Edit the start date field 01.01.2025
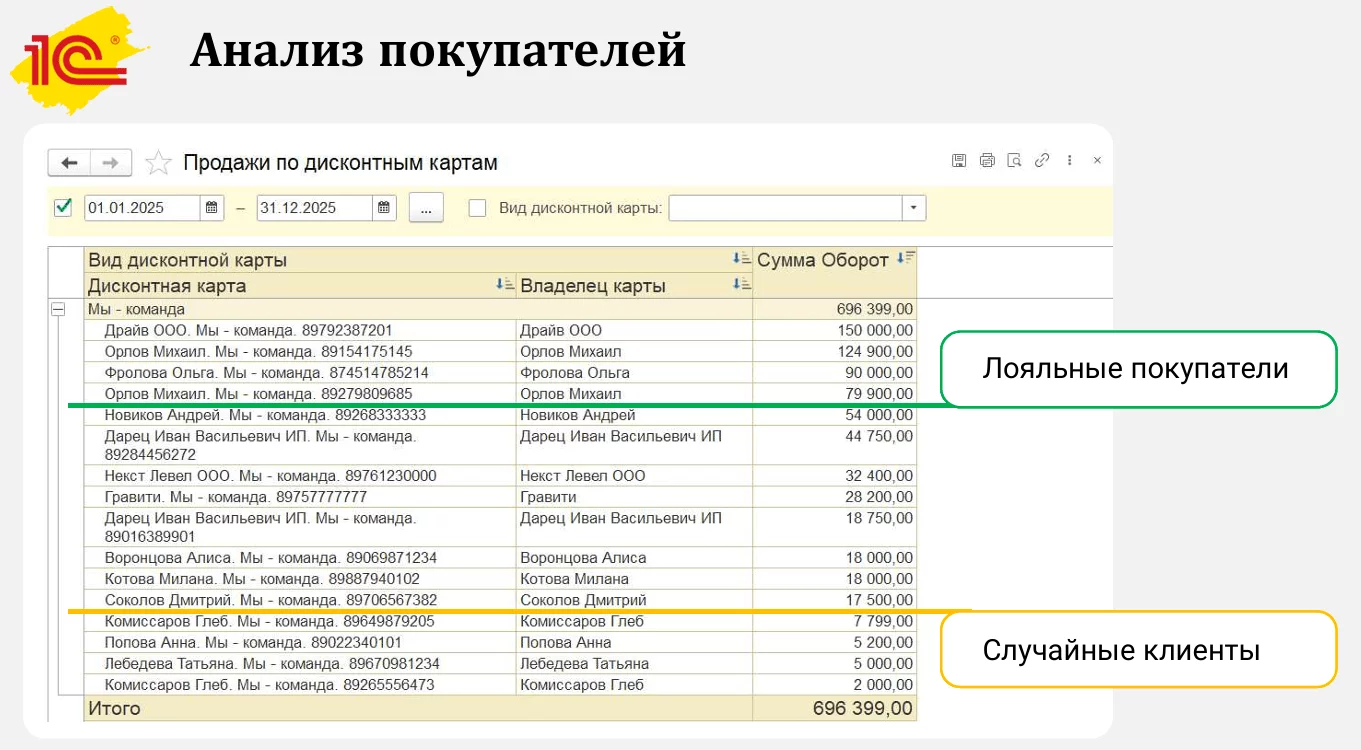1361x750 pixels. click(143, 208)
